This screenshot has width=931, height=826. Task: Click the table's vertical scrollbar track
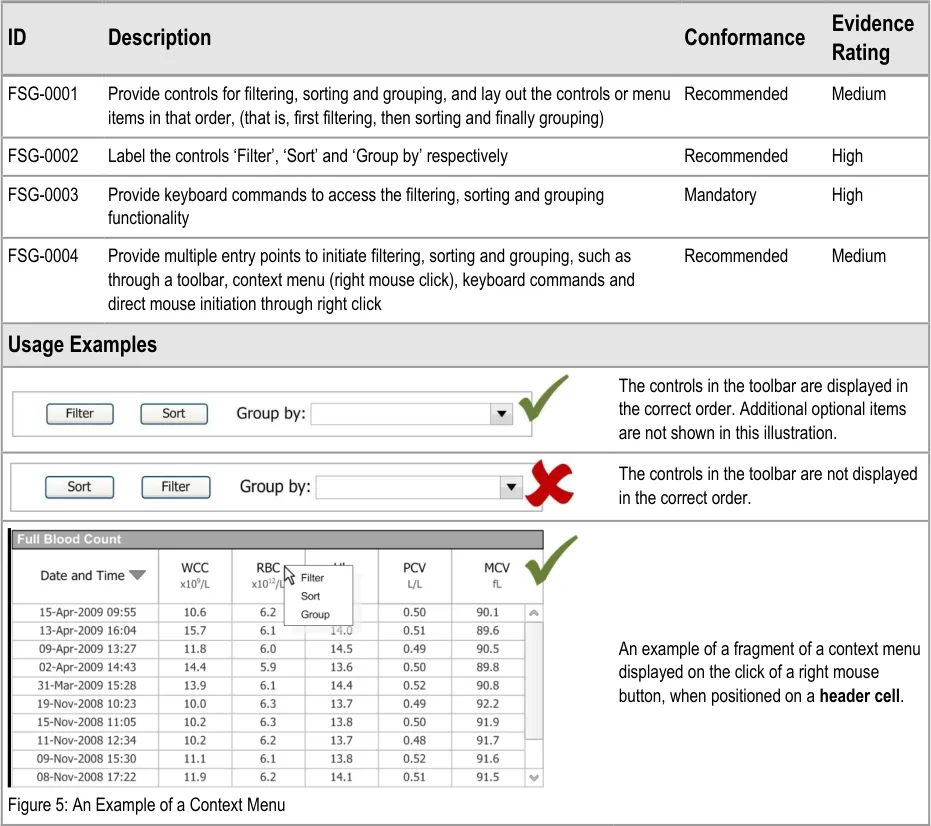pyautogui.click(x=534, y=700)
